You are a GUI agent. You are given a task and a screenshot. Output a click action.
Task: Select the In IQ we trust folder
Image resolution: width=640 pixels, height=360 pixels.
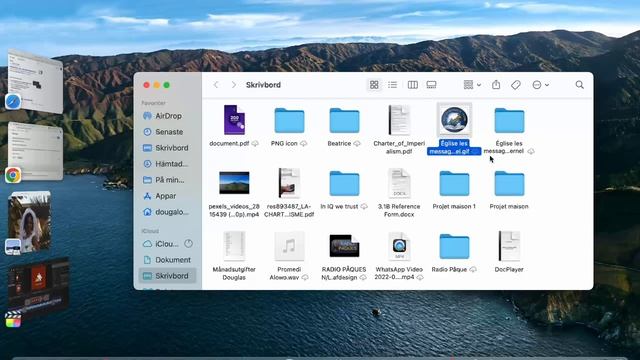pyautogui.click(x=344, y=184)
